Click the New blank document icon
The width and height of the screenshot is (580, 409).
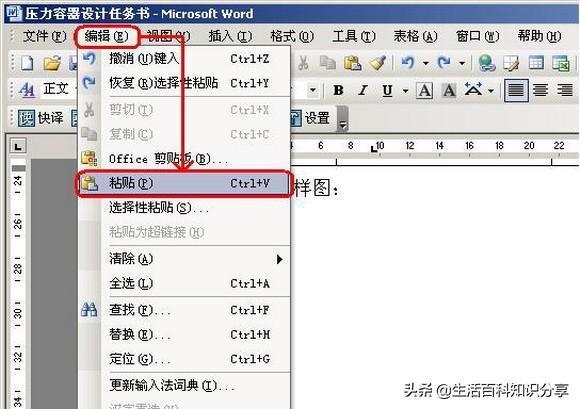tap(27, 62)
